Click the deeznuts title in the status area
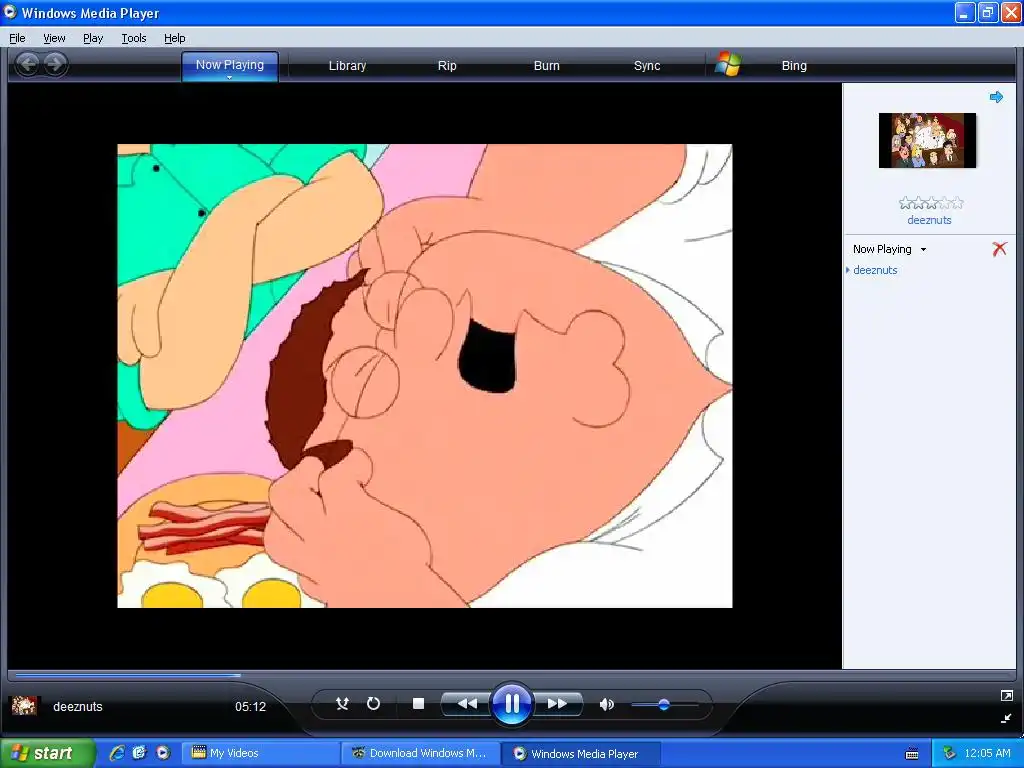 pyautogui.click(x=78, y=707)
